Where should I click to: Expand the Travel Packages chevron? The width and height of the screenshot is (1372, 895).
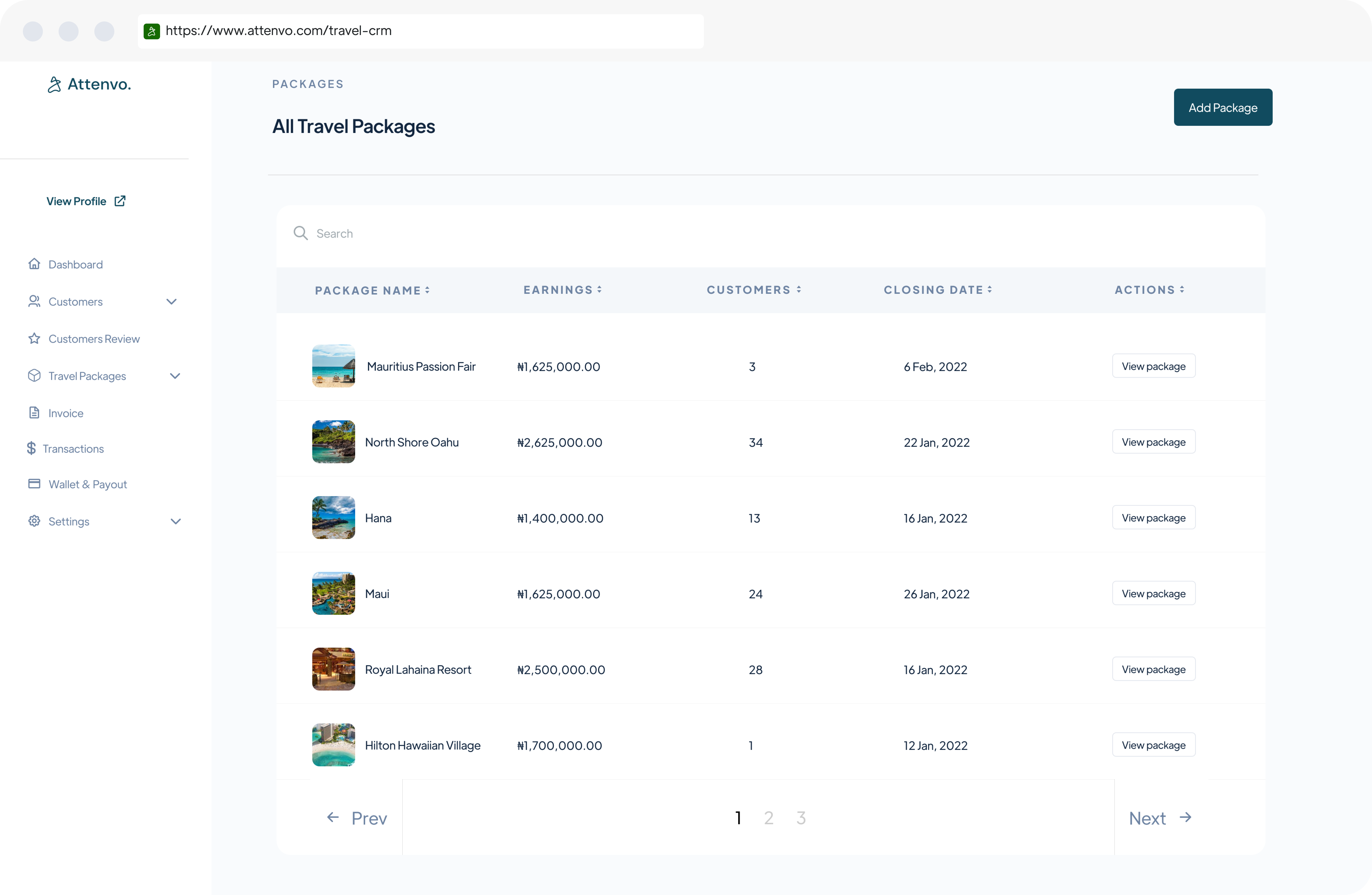point(175,376)
